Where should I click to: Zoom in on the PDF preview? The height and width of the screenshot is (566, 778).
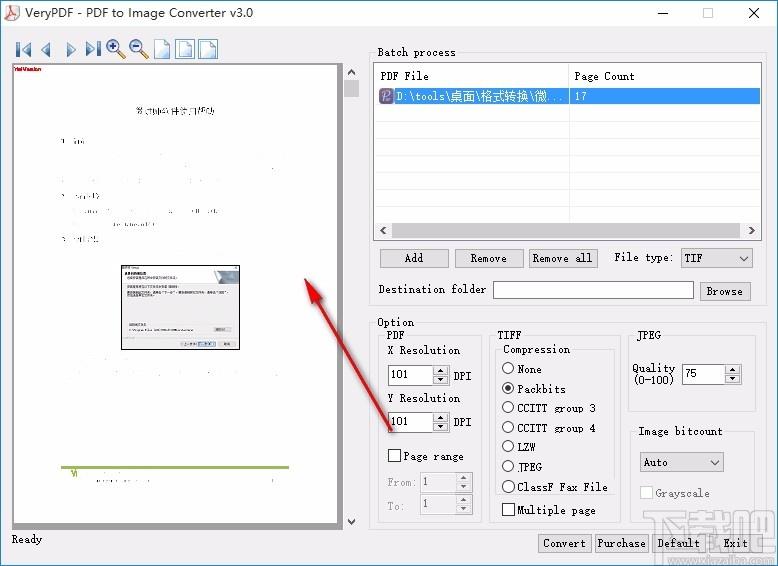click(x=116, y=49)
